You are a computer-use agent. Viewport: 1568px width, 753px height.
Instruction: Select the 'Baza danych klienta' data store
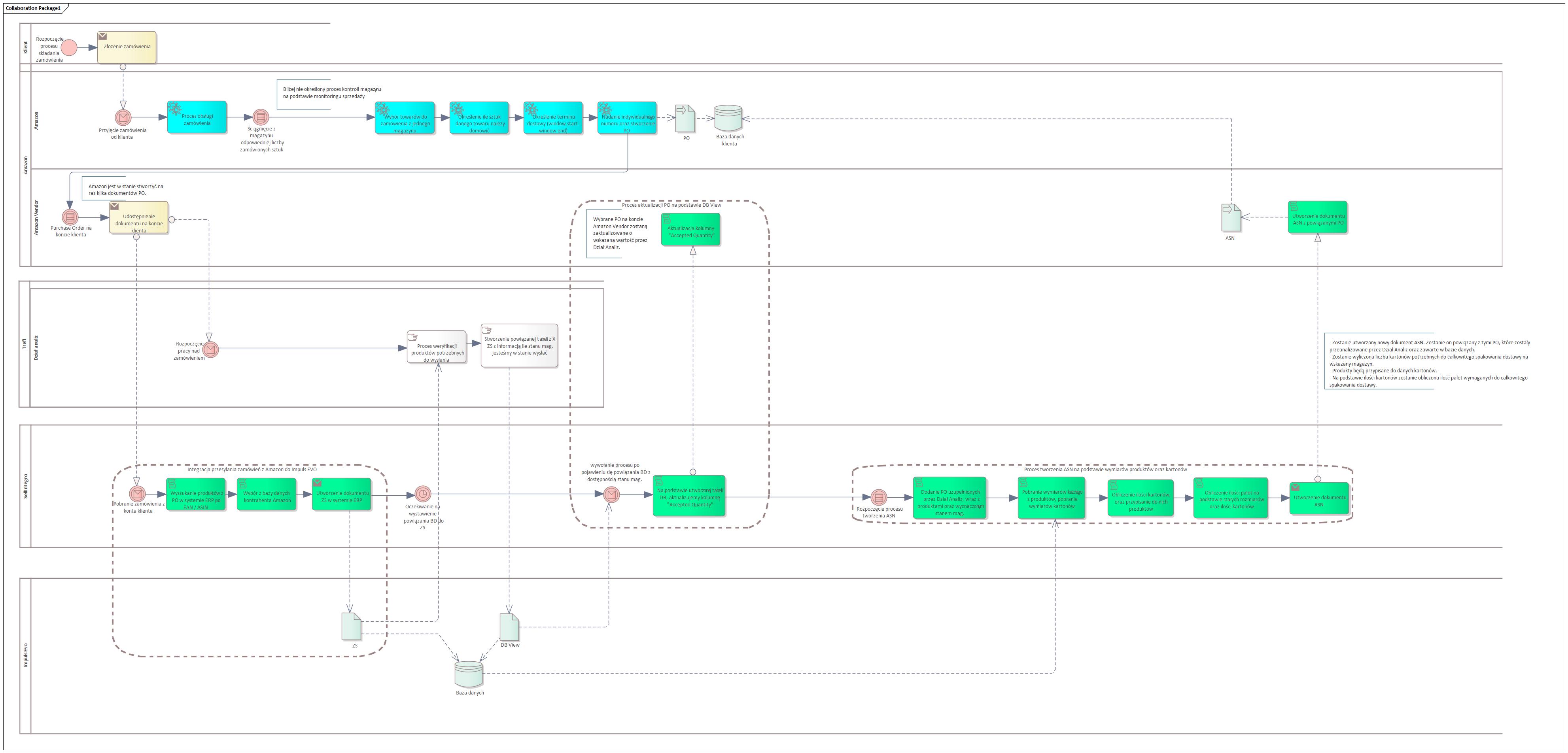[727, 119]
